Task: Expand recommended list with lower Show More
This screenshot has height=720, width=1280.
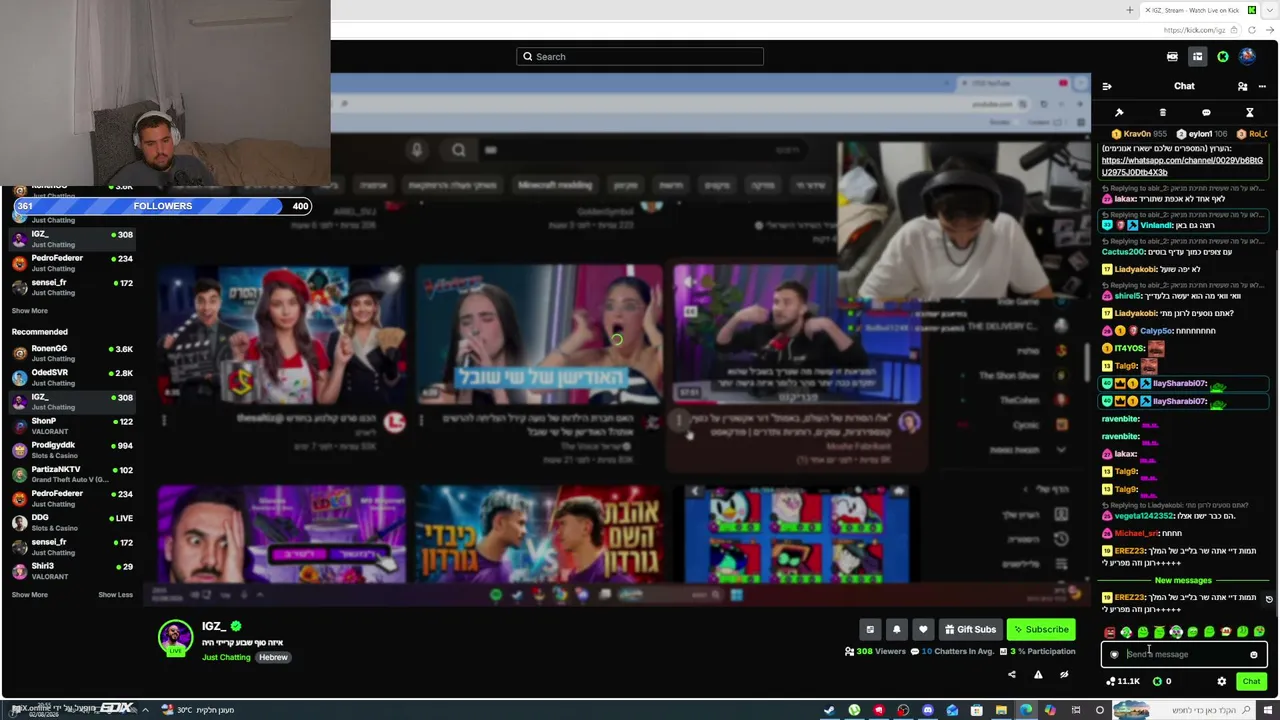Action: pyautogui.click(x=29, y=595)
